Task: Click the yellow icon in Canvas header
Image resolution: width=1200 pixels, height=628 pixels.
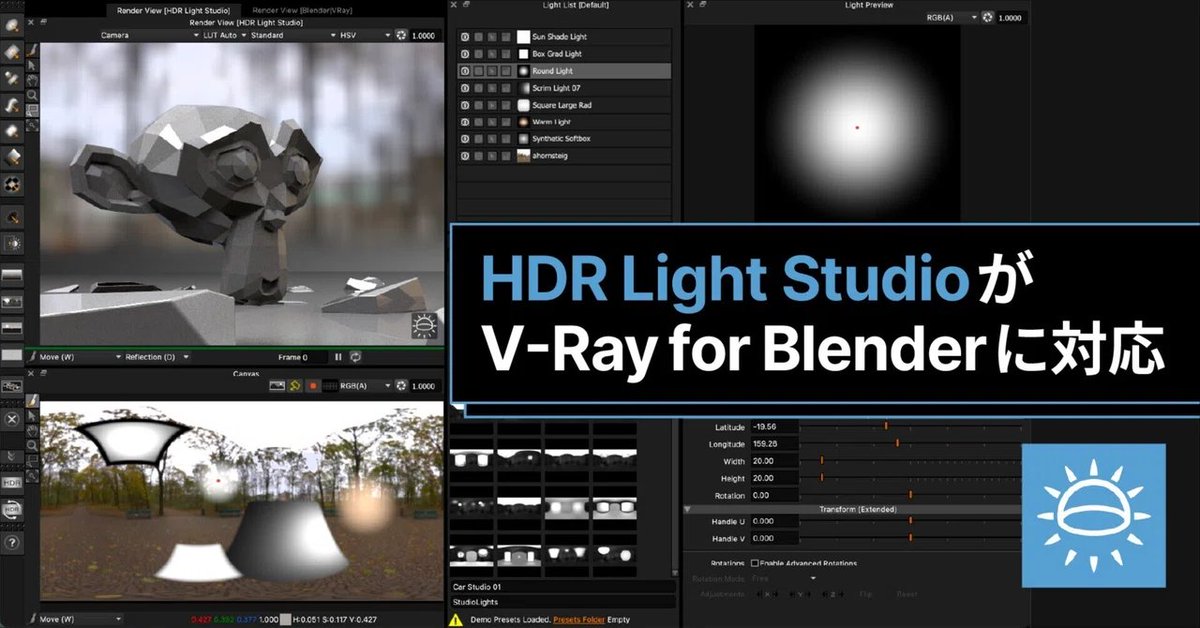Action: coord(295,385)
